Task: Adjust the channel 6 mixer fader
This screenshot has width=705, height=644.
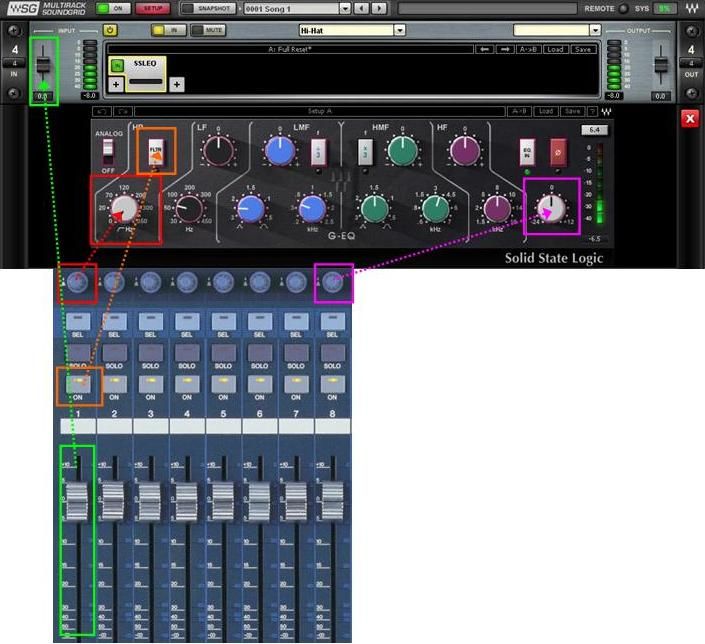Action: [x=260, y=501]
